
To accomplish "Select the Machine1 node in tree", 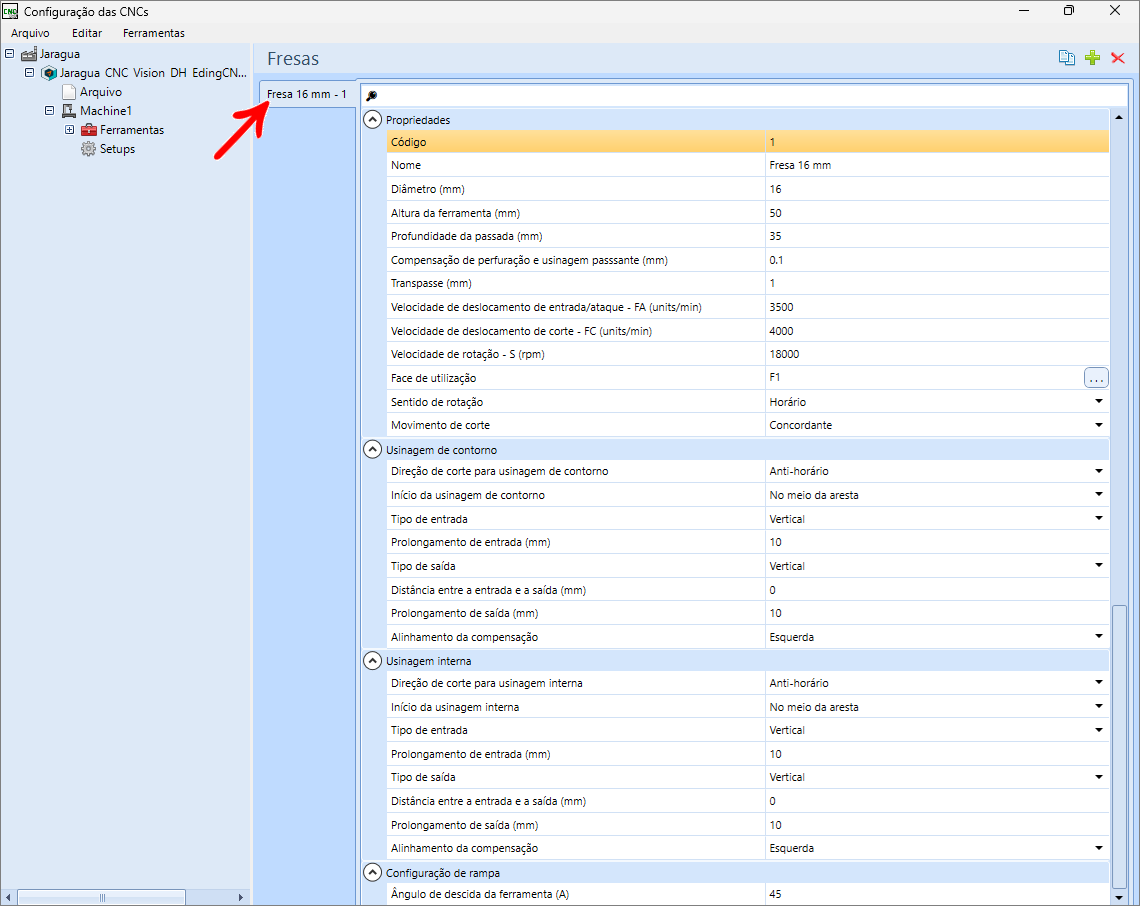I will 105,111.
